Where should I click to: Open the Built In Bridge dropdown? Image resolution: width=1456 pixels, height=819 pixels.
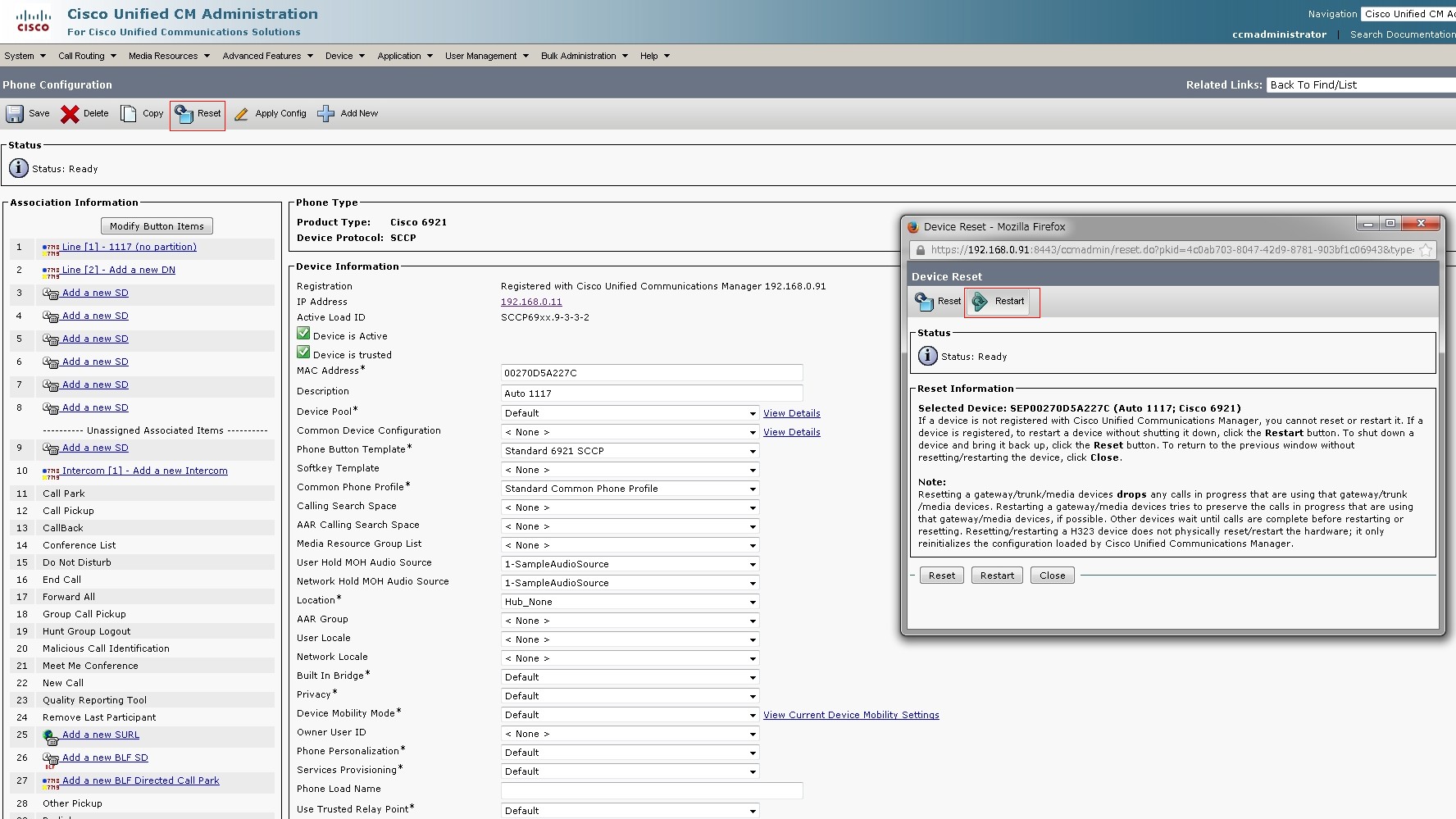[x=630, y=677]
